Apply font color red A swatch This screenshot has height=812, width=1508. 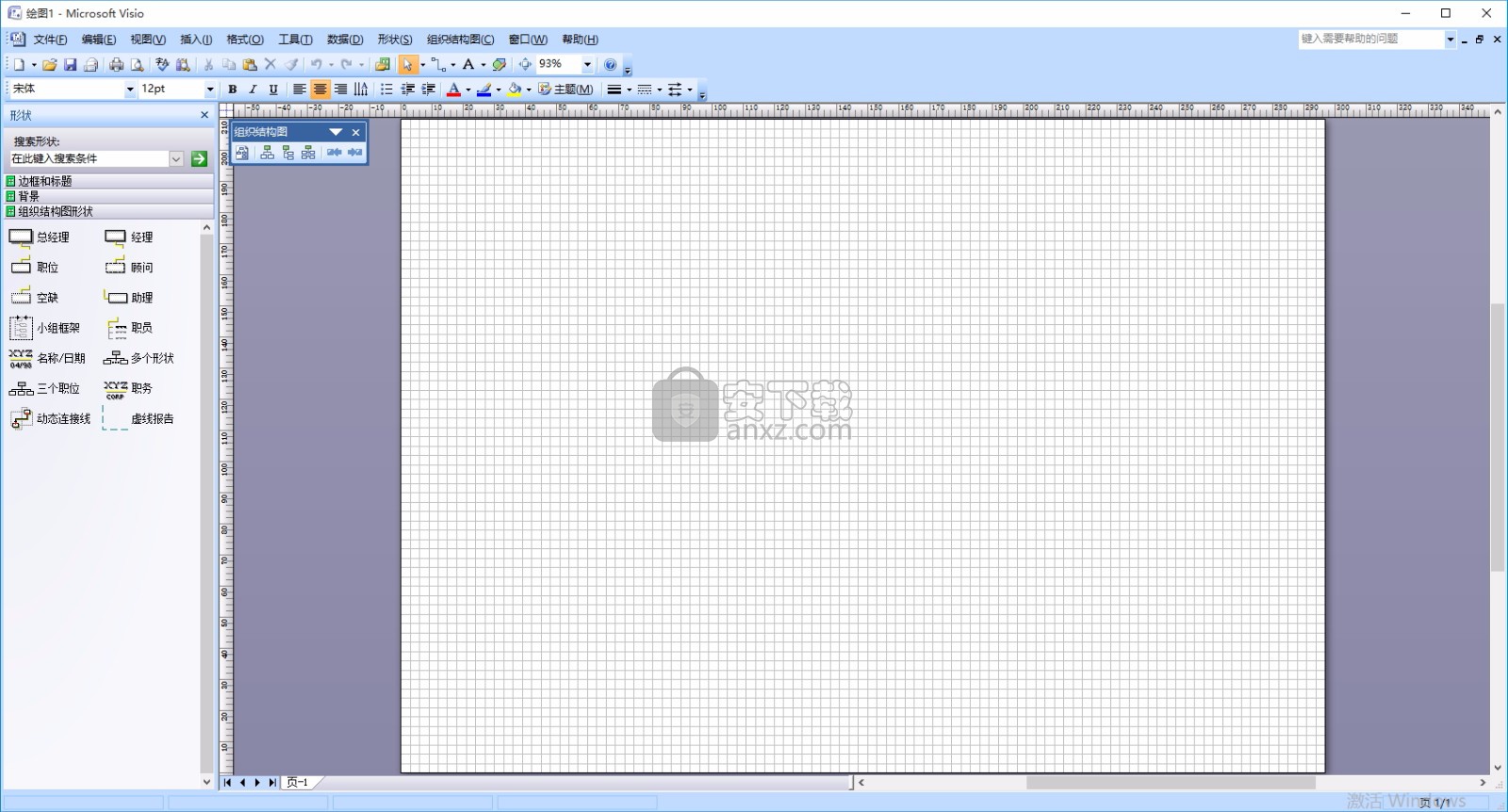(453, 89)
